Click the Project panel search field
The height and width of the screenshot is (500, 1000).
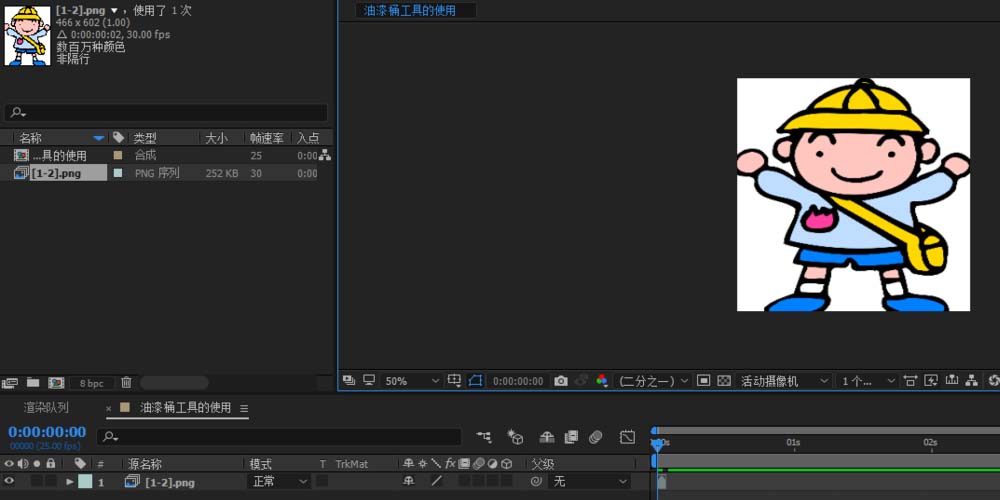pos(170,113)
